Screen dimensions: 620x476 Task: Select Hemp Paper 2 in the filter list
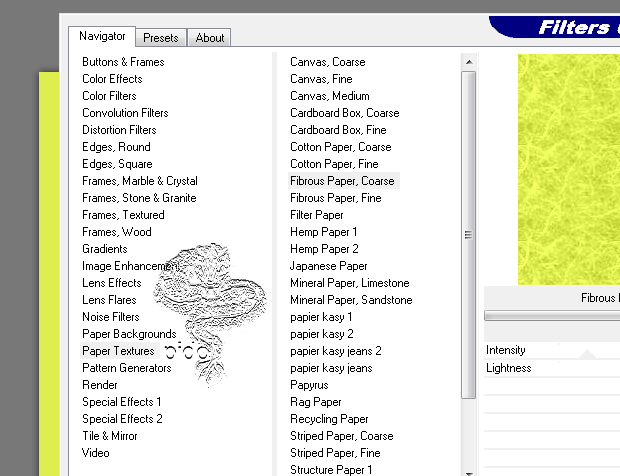click(324, 249)
